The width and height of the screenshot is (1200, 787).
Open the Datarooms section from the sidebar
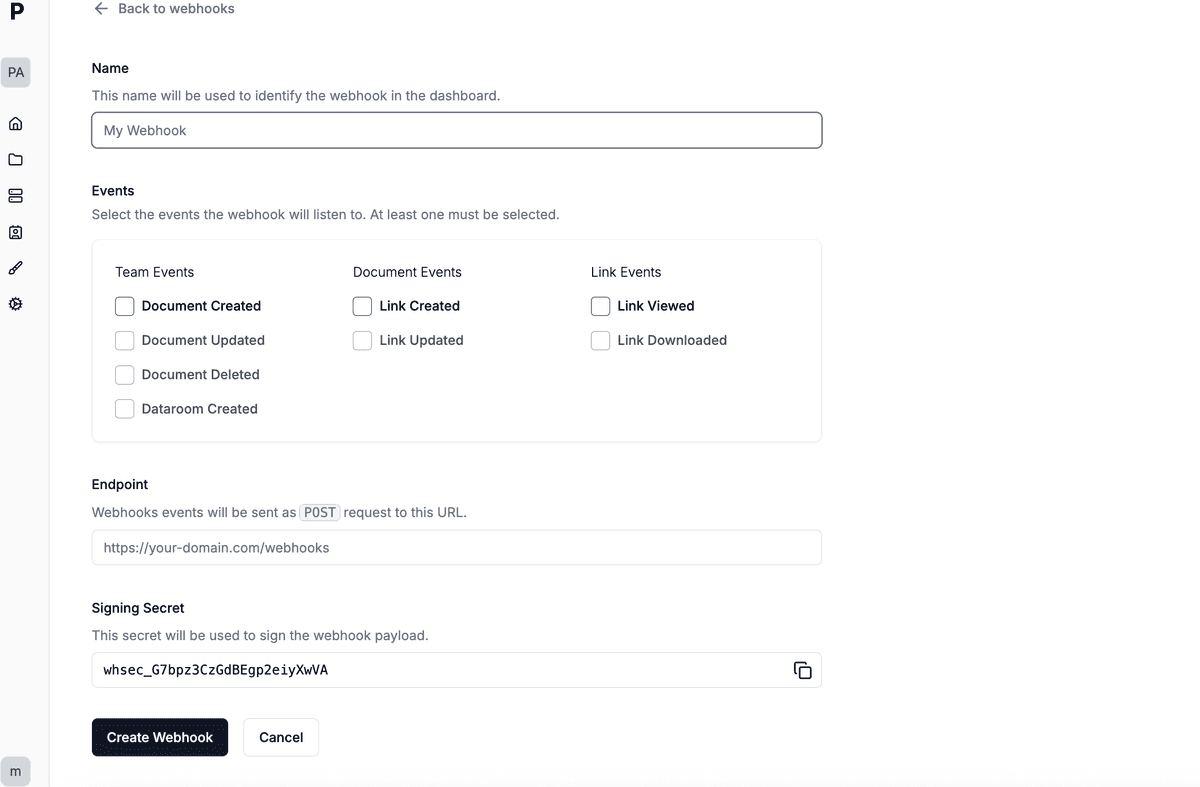coord(15,195)
